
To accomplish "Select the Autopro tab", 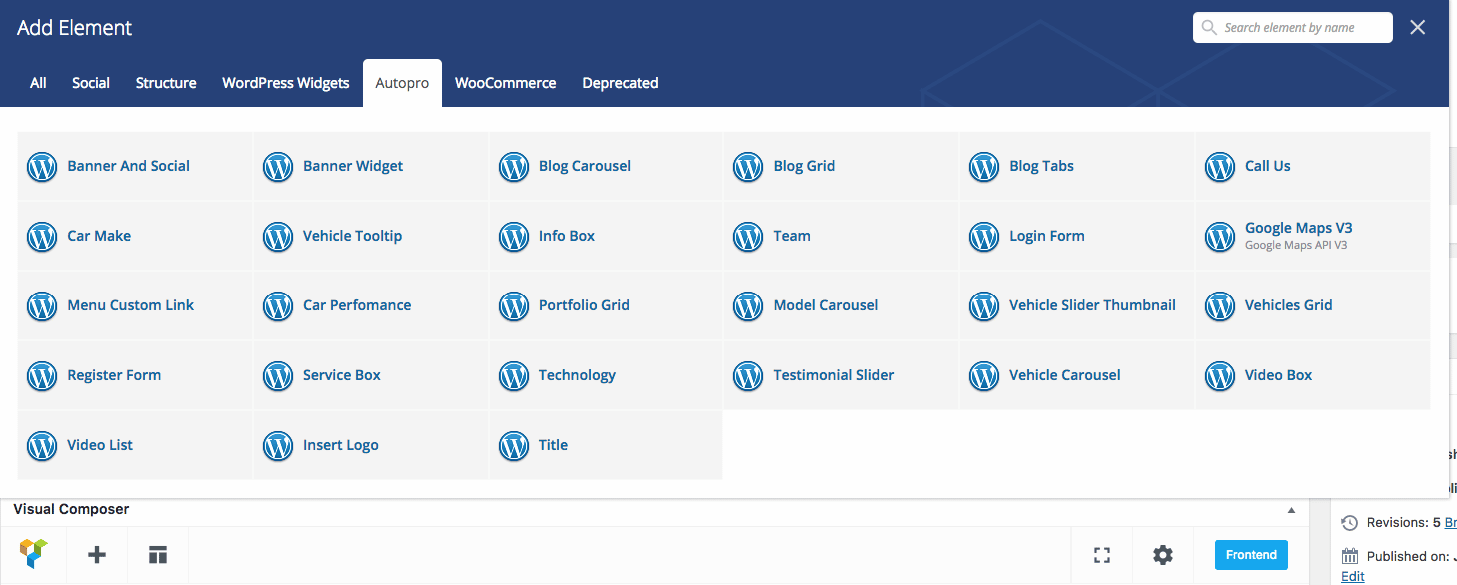I will (x=402, y=83).
